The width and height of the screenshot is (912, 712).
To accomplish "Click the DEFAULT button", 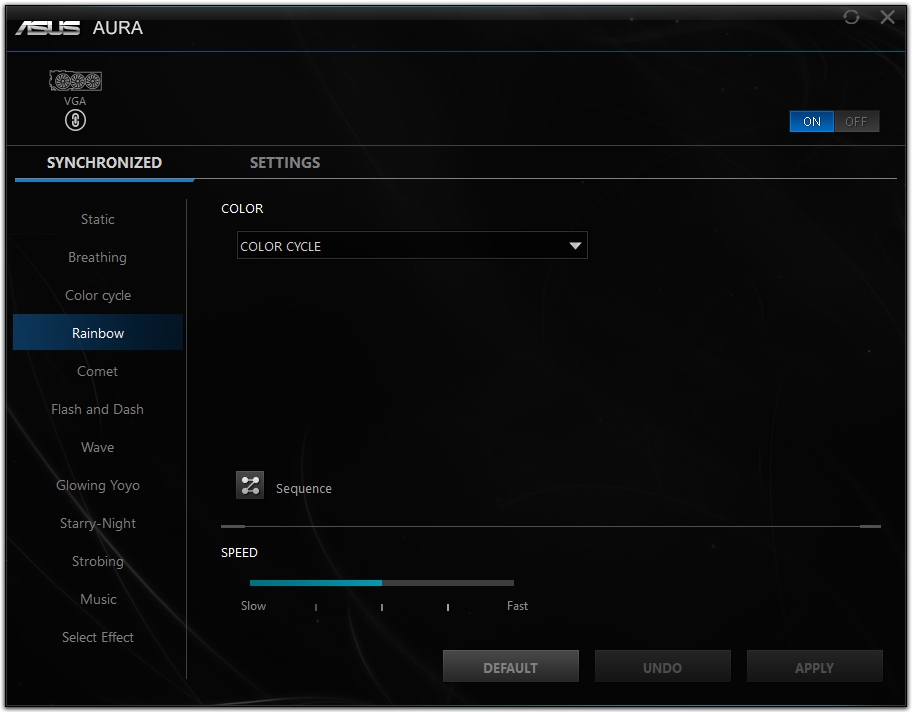I will pyautogui.click(x=511, y=667).
